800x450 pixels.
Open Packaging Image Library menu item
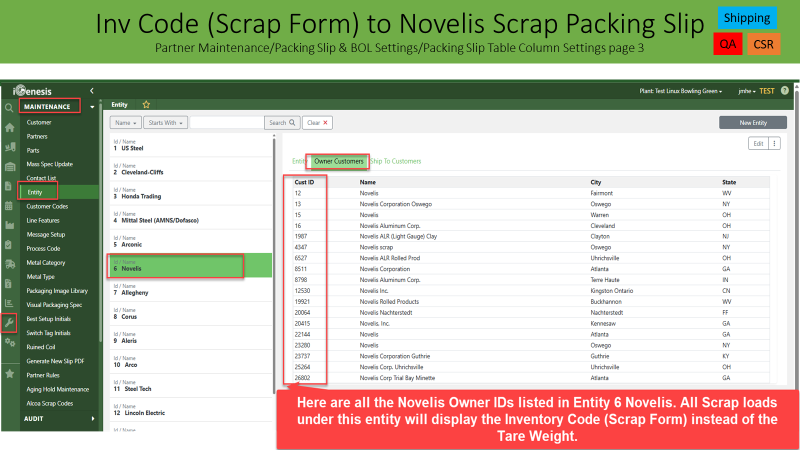pos(57,291)
